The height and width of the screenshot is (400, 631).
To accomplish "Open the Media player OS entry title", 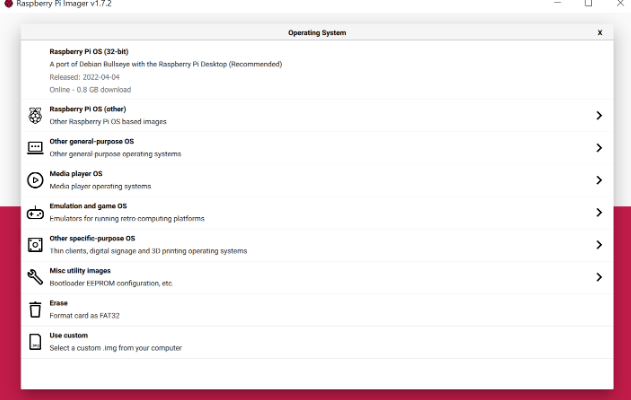I will [x=76, y=173].
